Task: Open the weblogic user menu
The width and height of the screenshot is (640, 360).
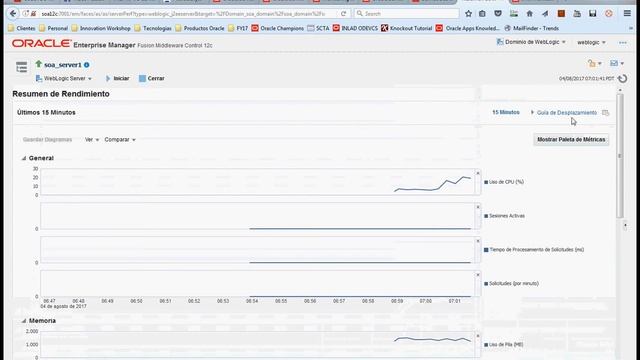Action: coord(591,42)
